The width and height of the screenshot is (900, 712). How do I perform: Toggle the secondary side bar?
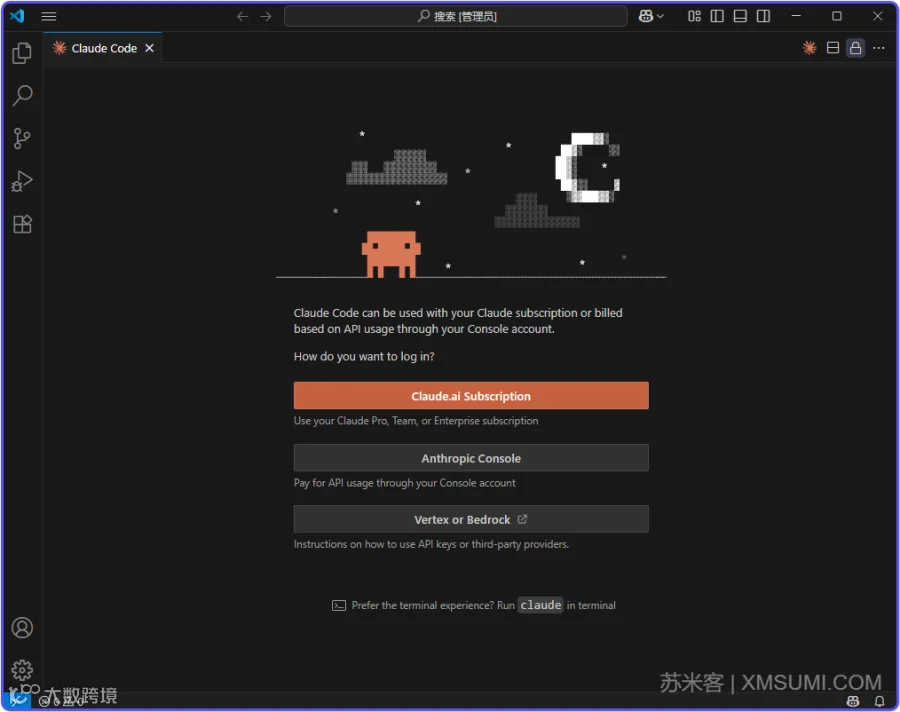click(x=763, y=16)
